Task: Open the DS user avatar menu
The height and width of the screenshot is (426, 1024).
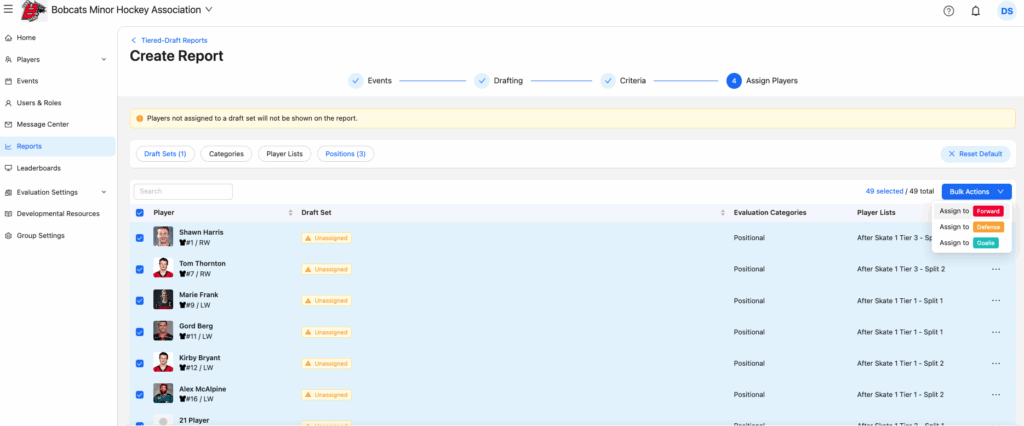Action: pyautogui.click(x=1005, y=11)
